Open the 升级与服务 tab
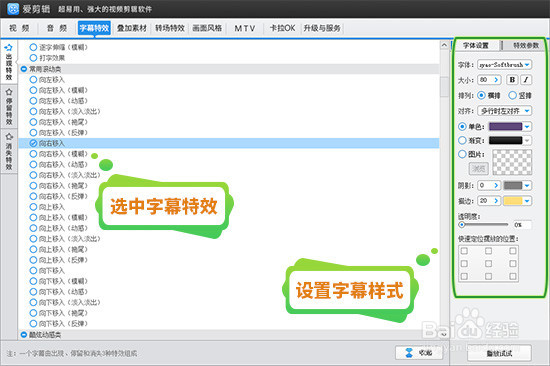The height and width of the screenshot is (366, 550). pos(322,28)
